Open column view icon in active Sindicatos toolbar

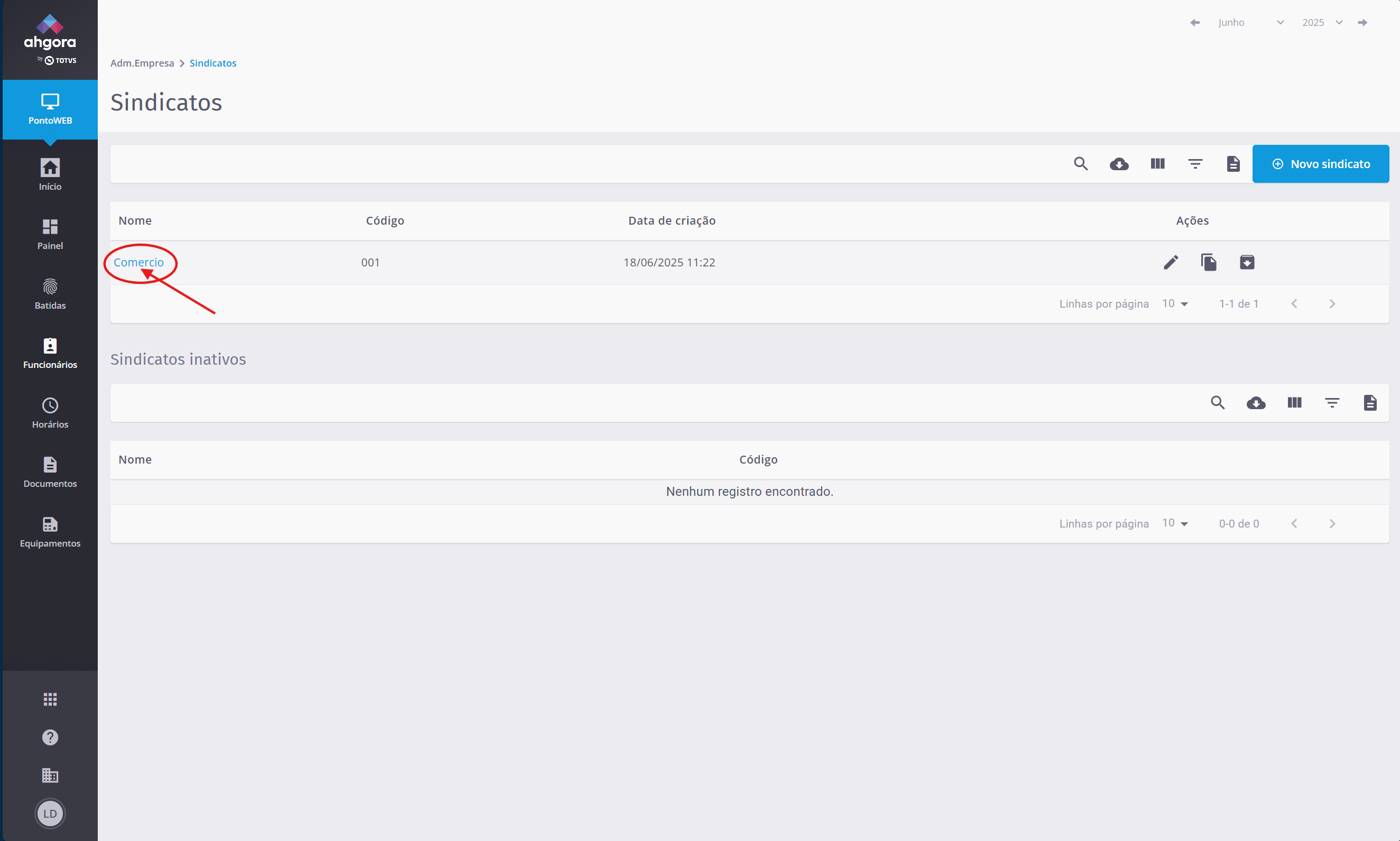(x=1157, y=164)
